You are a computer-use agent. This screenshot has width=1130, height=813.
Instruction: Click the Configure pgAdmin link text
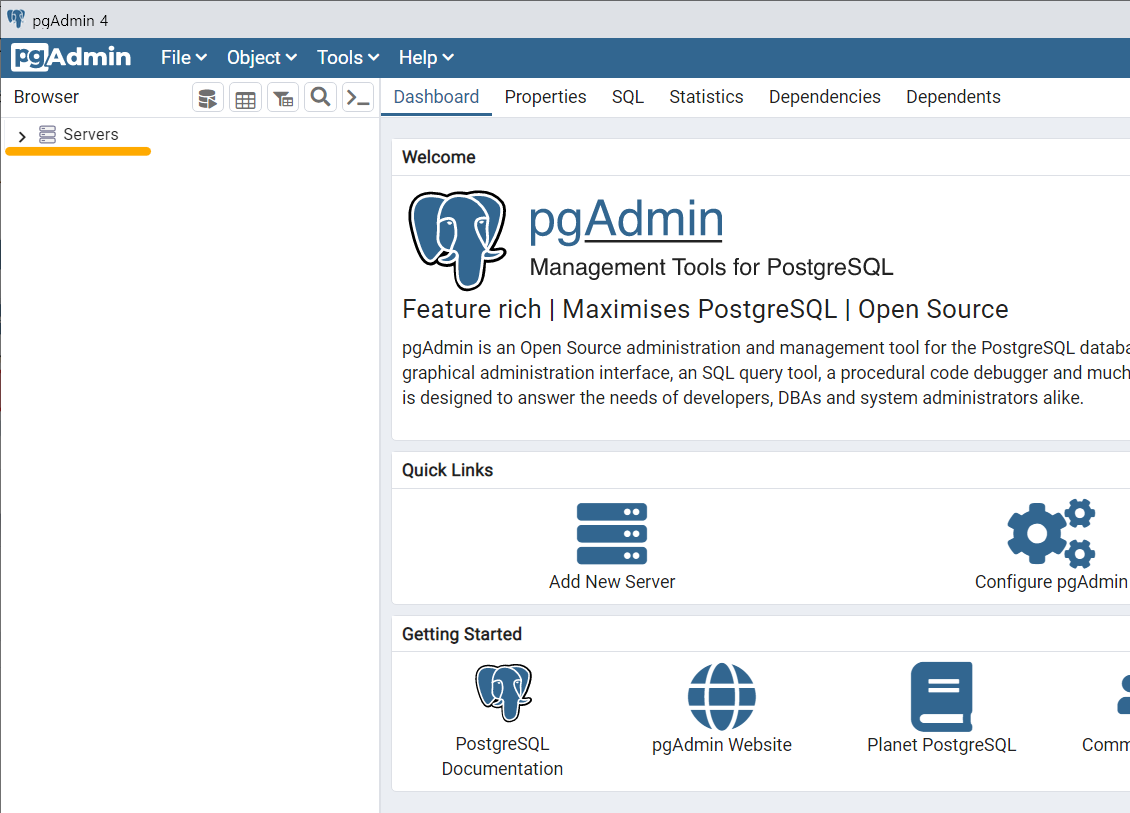pyautogui.click(x=1051, y=582)
